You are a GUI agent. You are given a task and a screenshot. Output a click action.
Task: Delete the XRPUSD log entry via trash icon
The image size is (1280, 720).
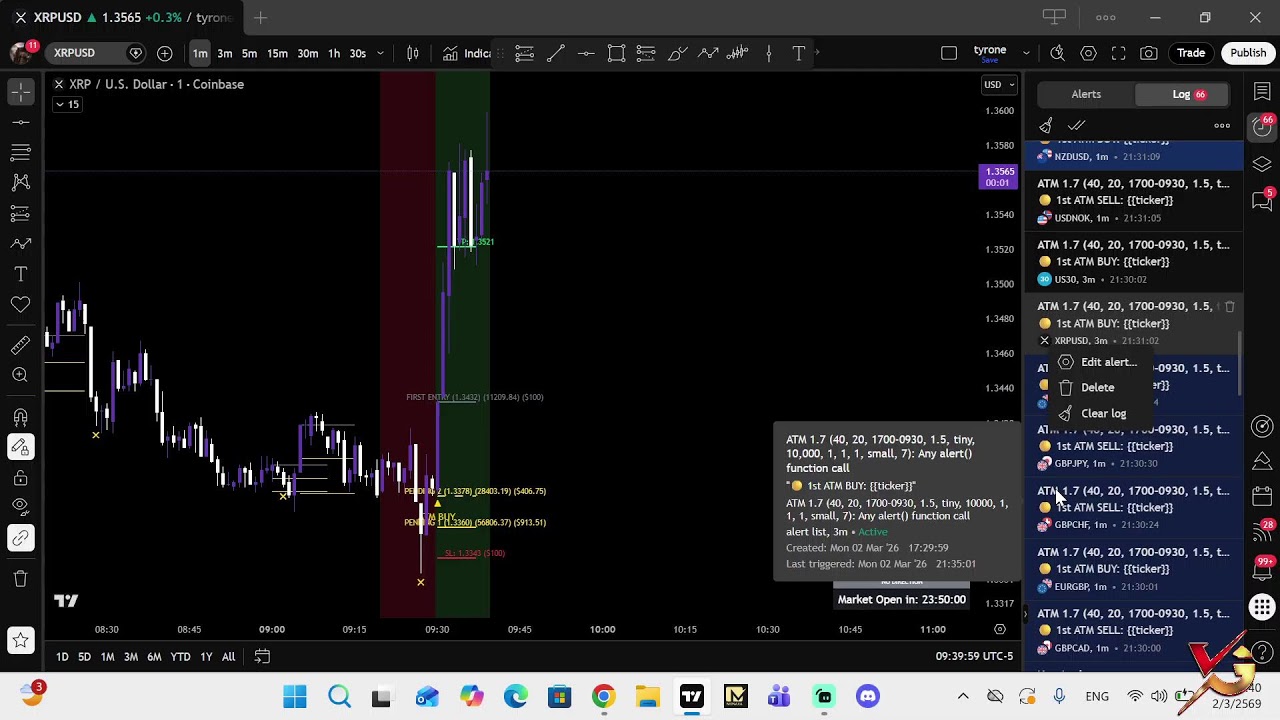pyautogui.click(x=1230, y=307)
